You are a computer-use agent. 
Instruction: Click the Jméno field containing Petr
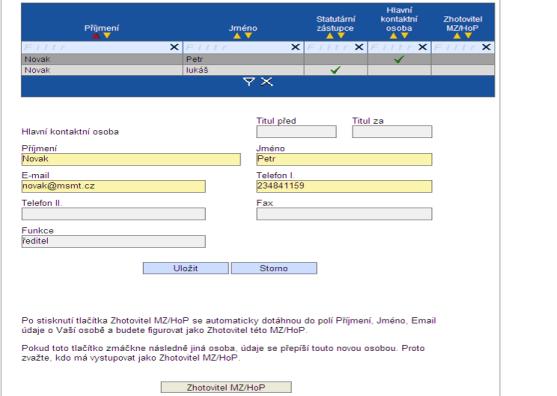(344, 159)
